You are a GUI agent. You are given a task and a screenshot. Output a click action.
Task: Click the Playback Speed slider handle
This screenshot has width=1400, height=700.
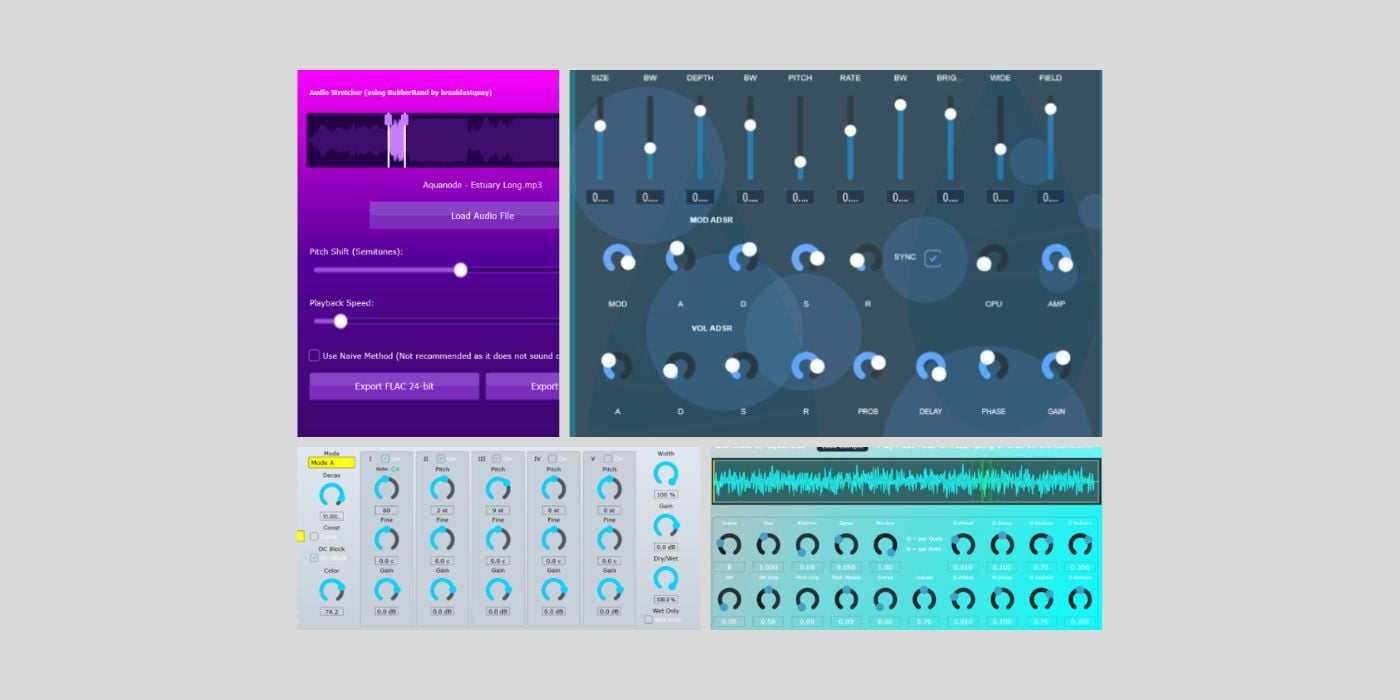[x=340, y=321]
